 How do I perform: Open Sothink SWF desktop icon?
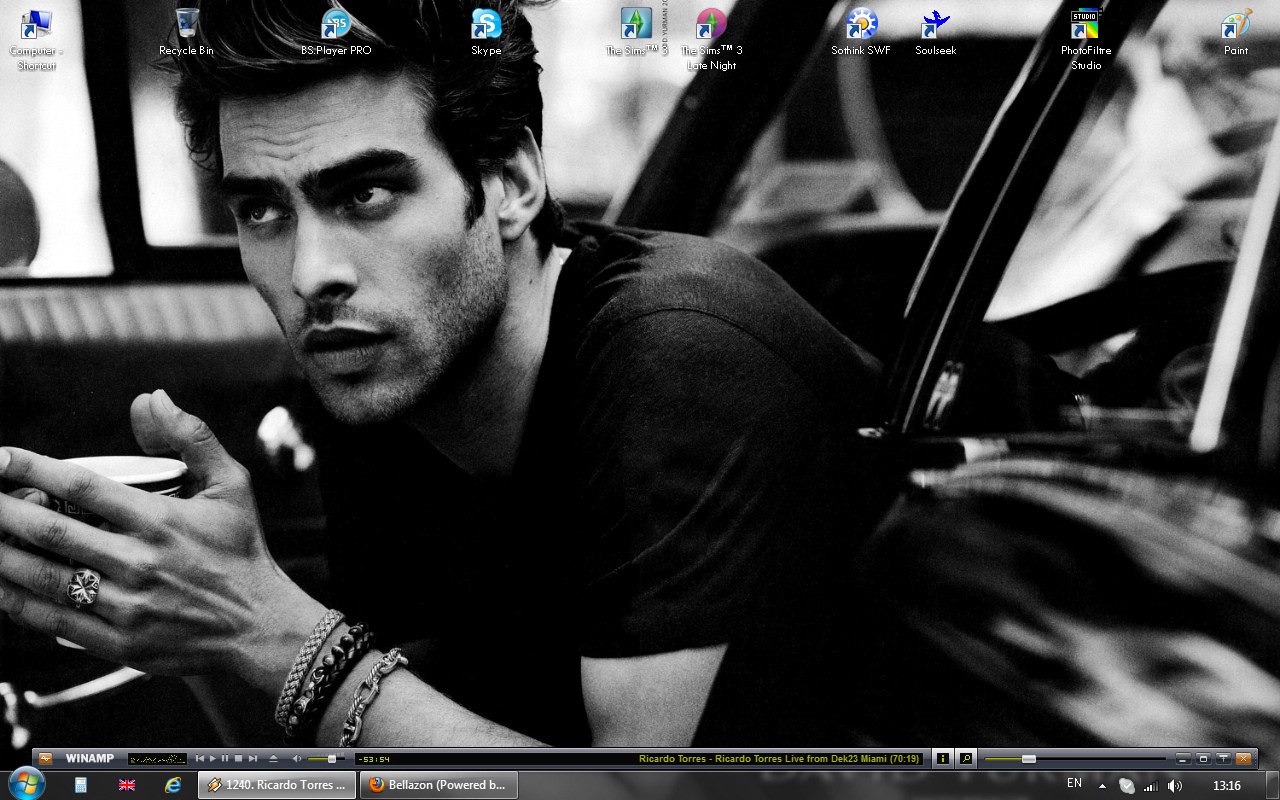(x=861, y=24)
